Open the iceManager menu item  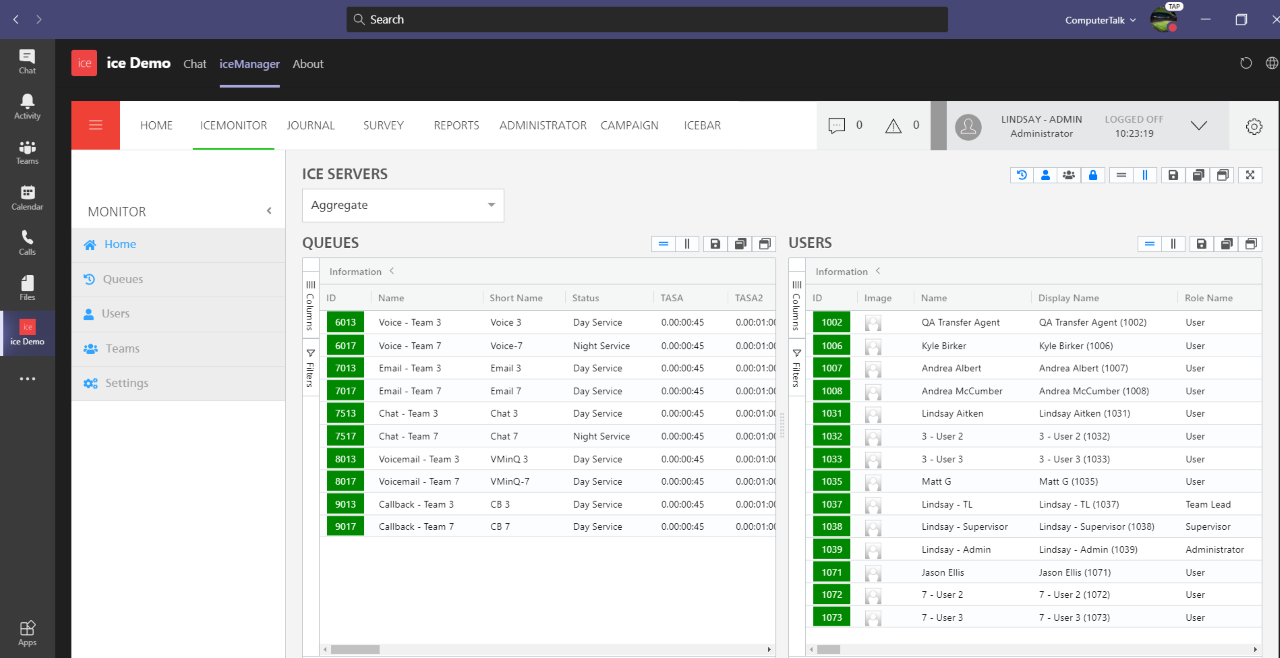point(249,64)
